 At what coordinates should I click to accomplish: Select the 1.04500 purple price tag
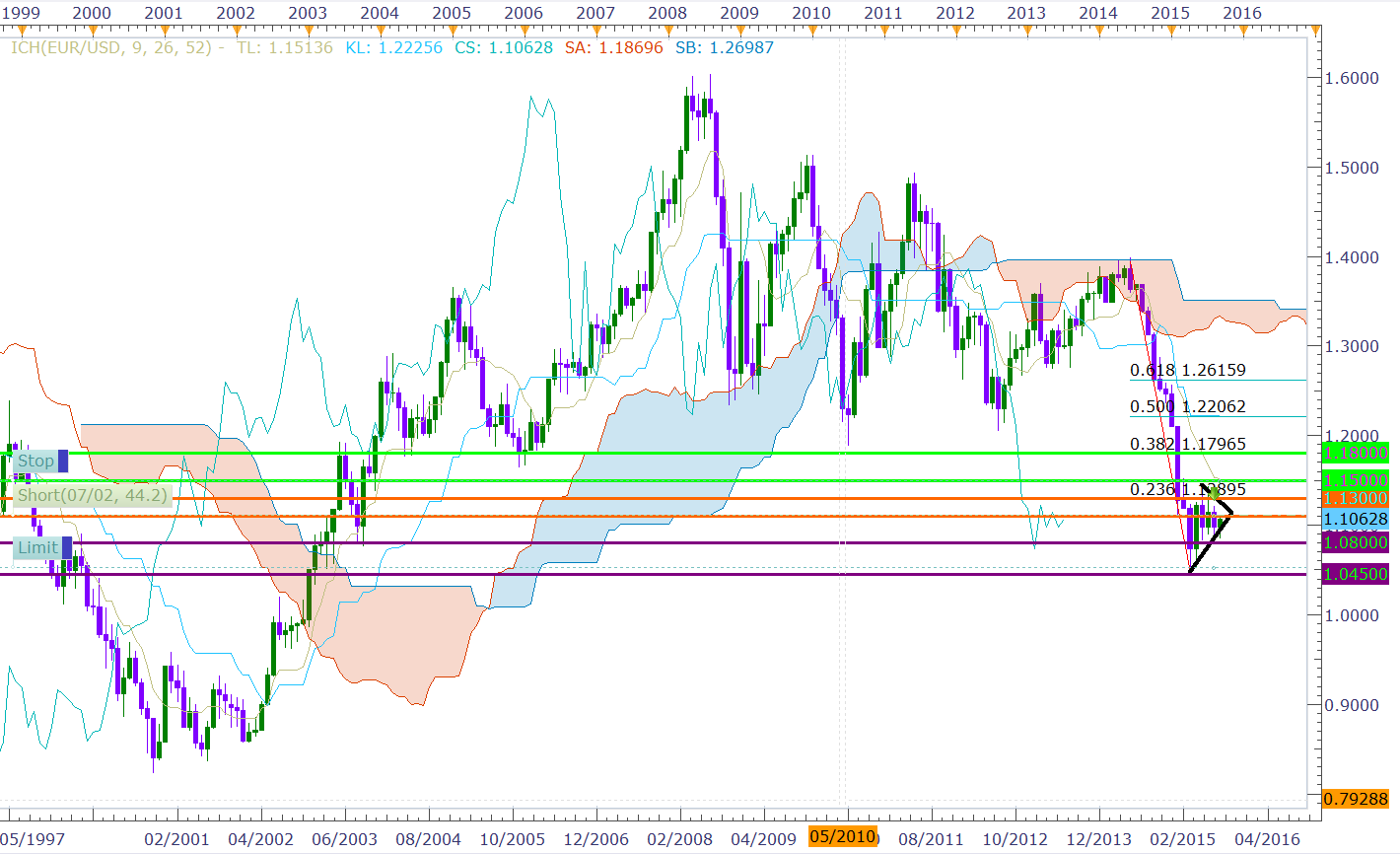click(1355, 574)
